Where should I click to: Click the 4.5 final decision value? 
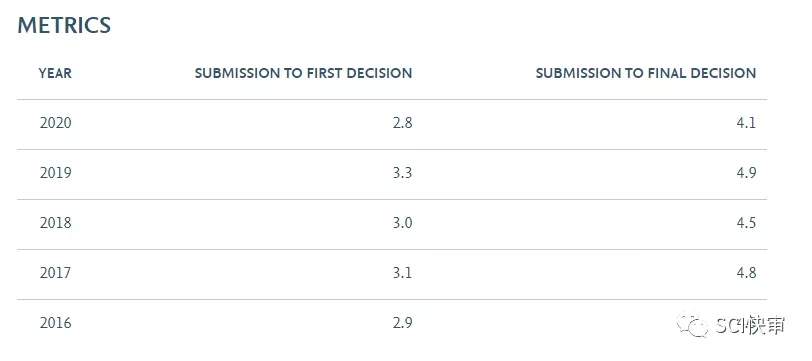(x=747, y=223)
